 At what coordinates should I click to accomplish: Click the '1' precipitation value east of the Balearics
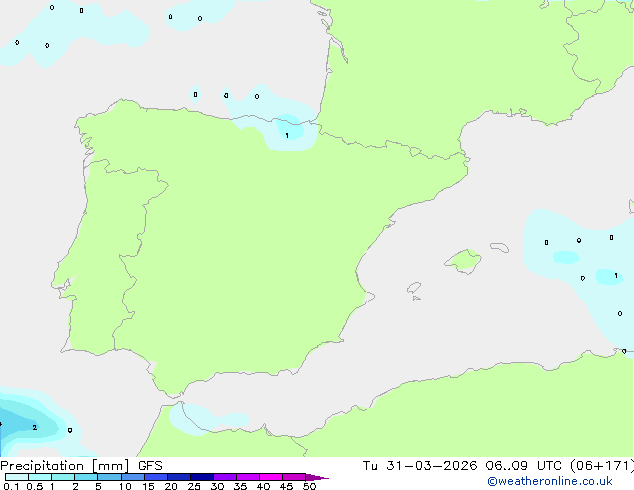pos(616,276)
